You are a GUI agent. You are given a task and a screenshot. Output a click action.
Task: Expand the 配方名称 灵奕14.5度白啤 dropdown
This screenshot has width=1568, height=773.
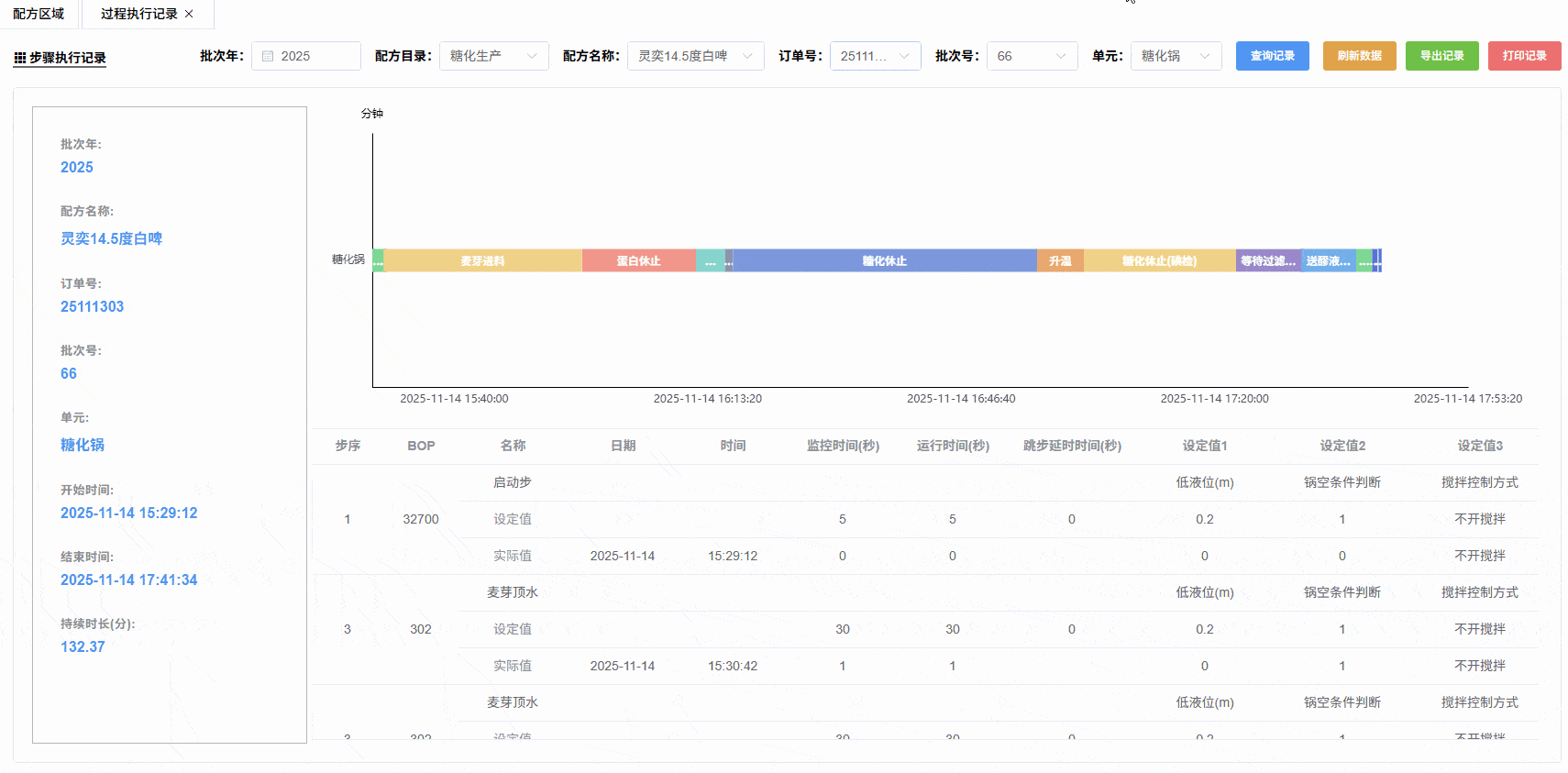coord(696,56)
